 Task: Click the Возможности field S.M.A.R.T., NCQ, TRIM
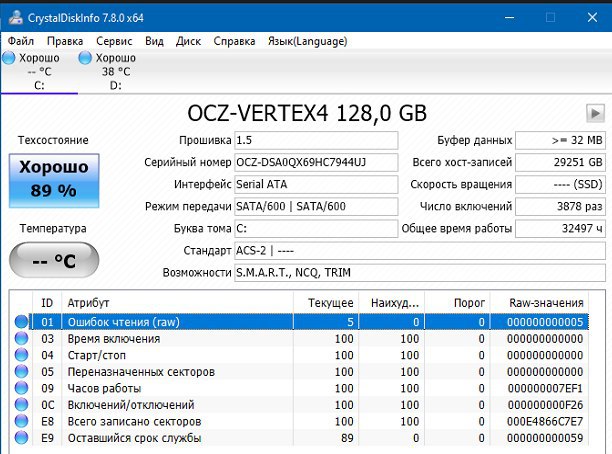click(420, 272)
